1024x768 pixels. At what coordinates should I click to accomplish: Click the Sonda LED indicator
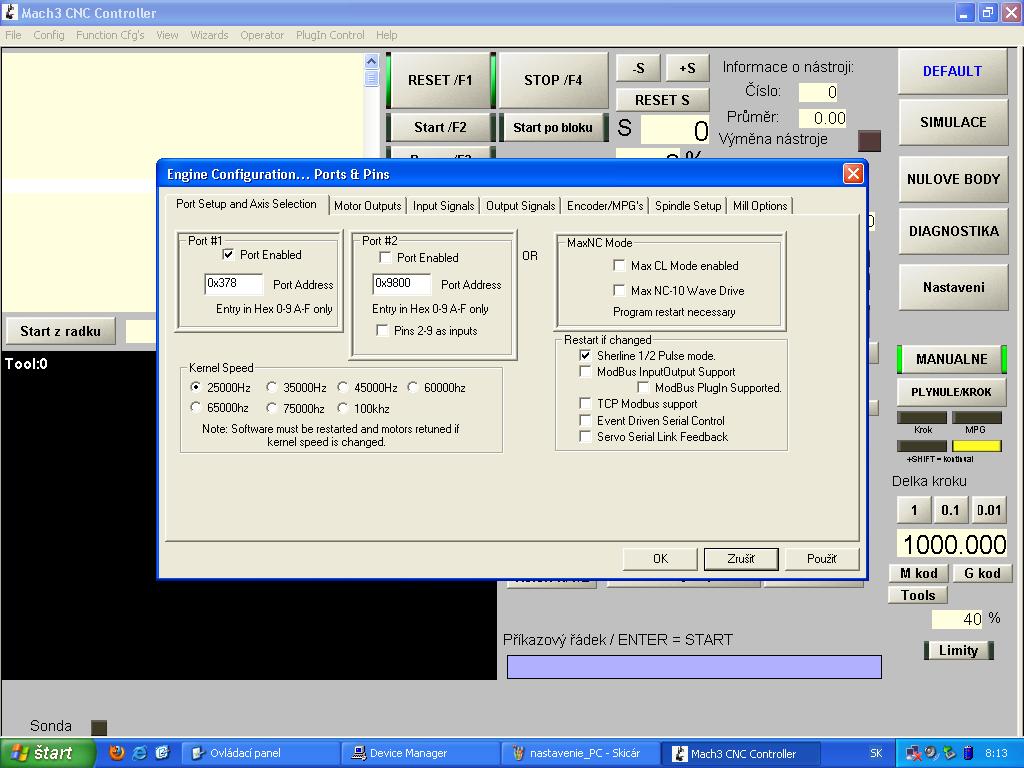(x=98, y=727)
